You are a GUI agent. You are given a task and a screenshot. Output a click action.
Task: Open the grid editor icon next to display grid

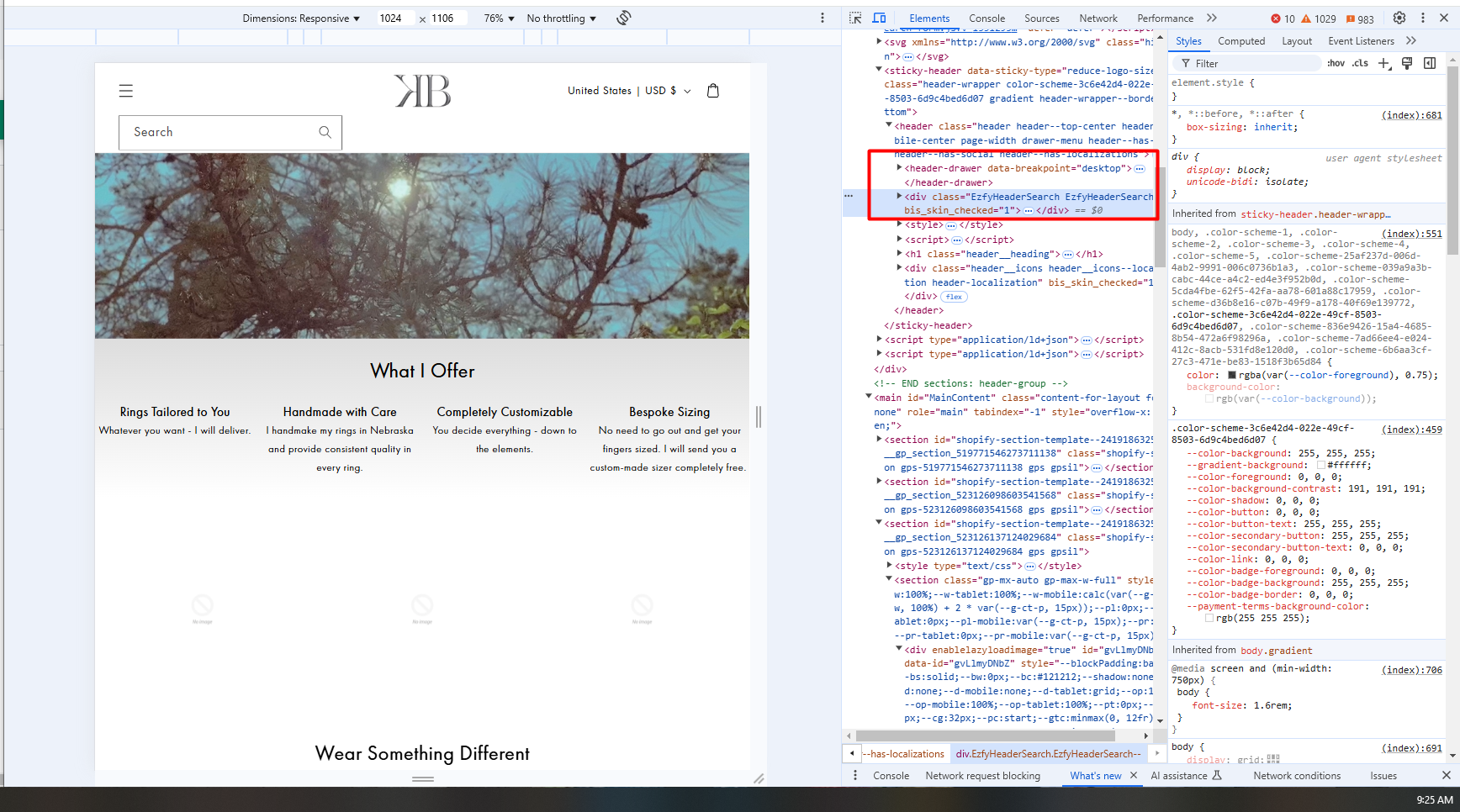tap(1272, 759)
